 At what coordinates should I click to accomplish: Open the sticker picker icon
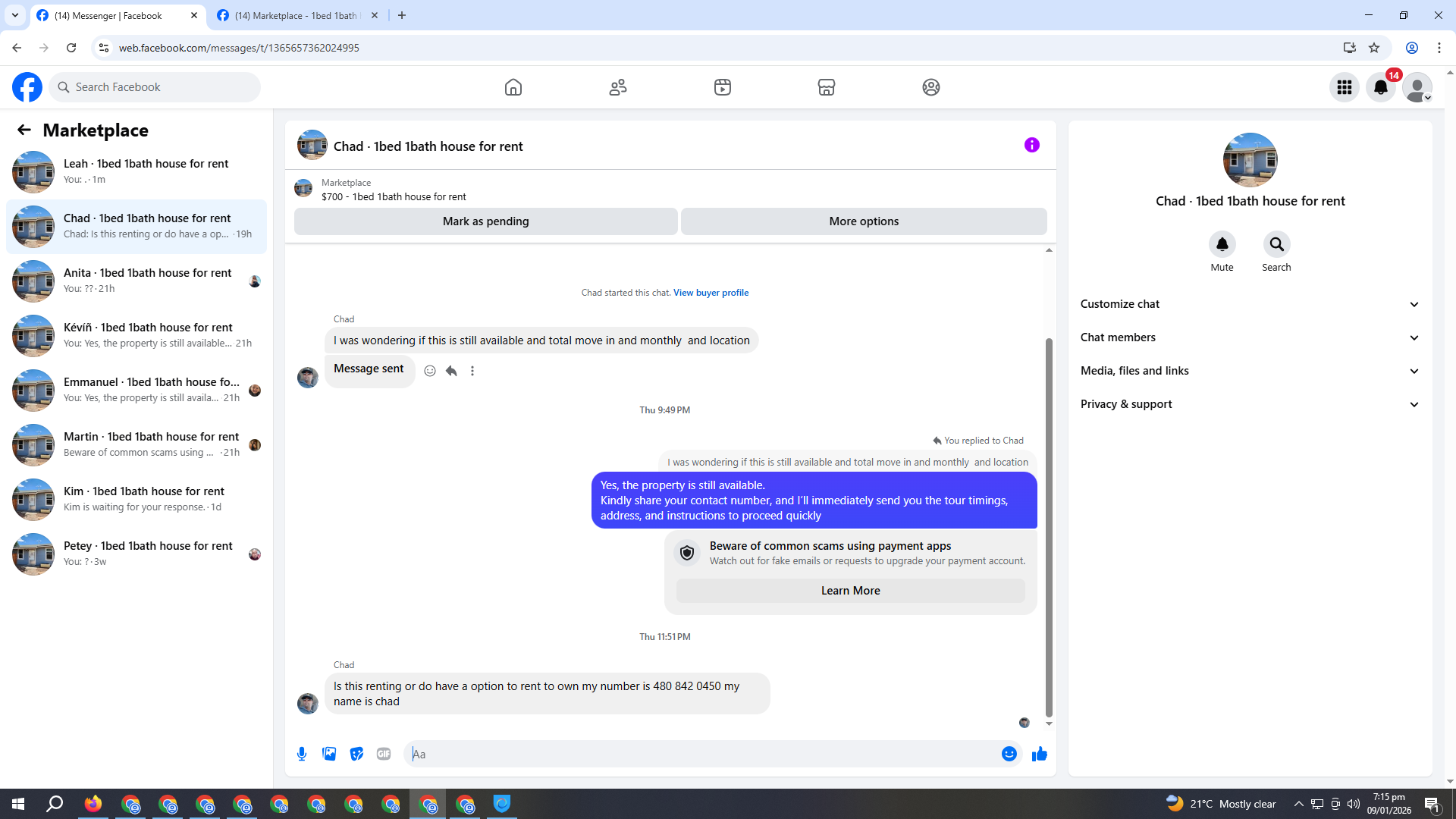(x=356, y=754)
